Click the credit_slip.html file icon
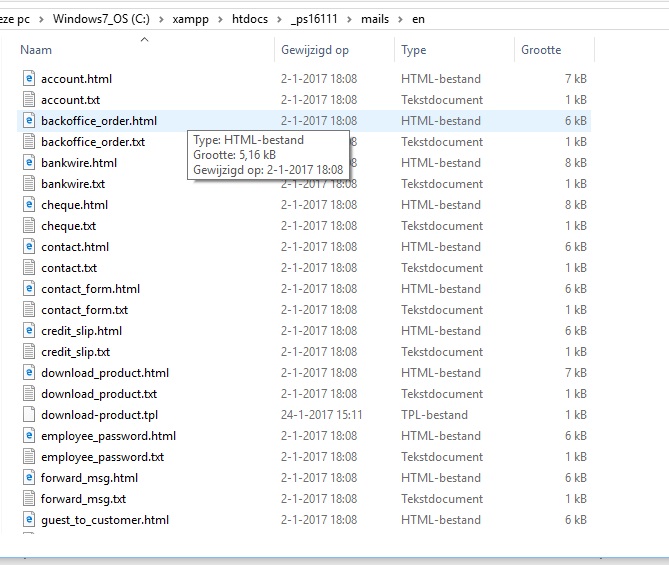 (x=29, y=330)
